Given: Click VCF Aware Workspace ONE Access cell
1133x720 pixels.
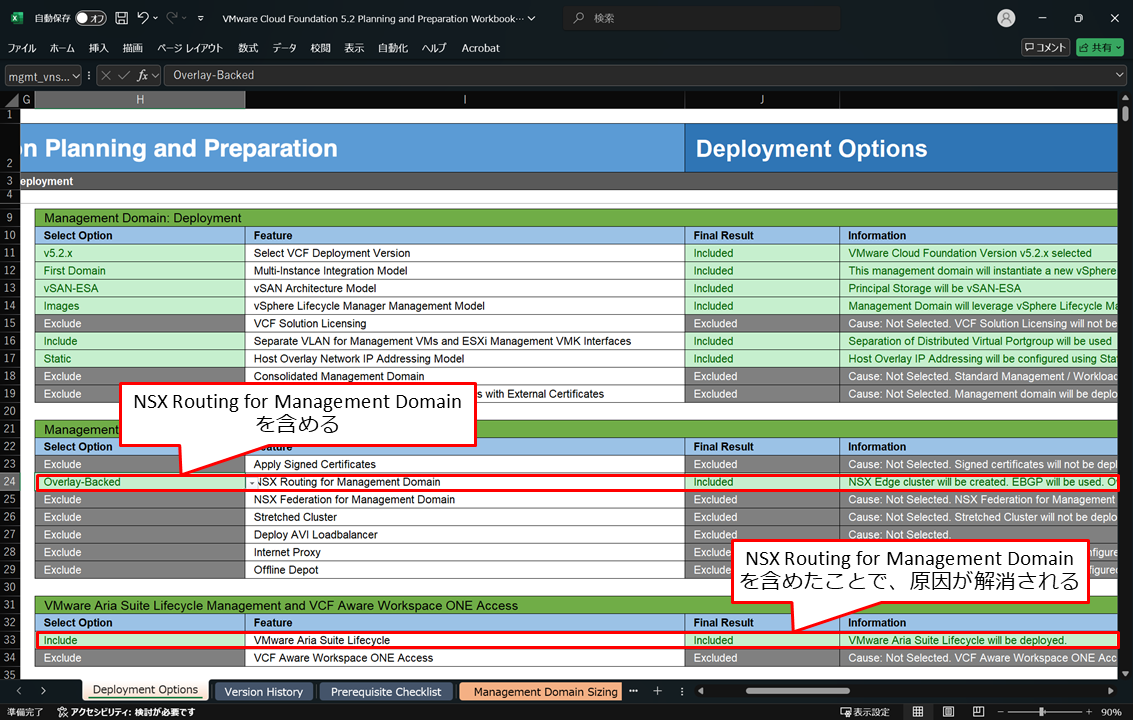Looking at the screenshot, I should tap(465, 658).
